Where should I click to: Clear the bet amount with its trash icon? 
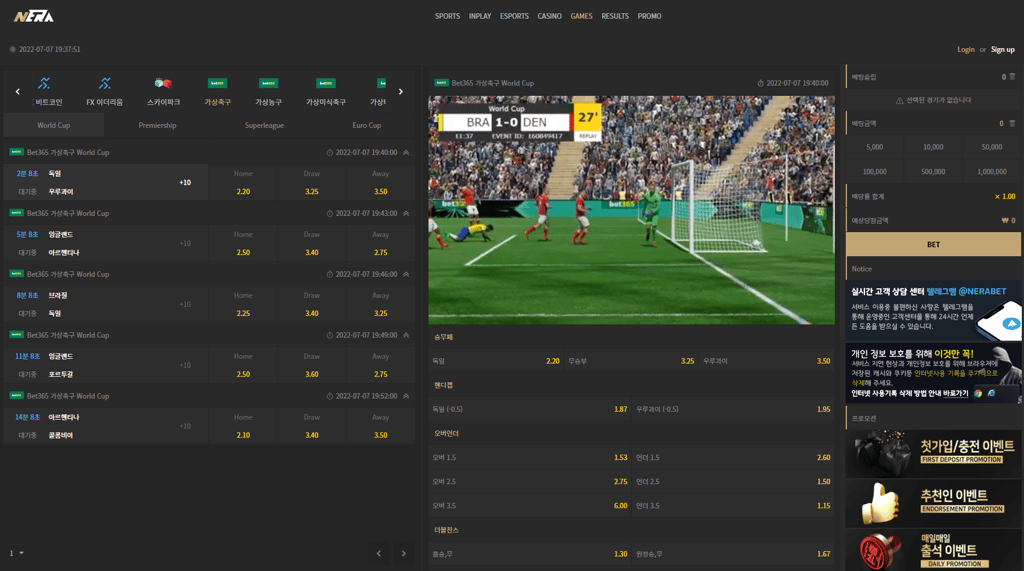[1012, 123]
